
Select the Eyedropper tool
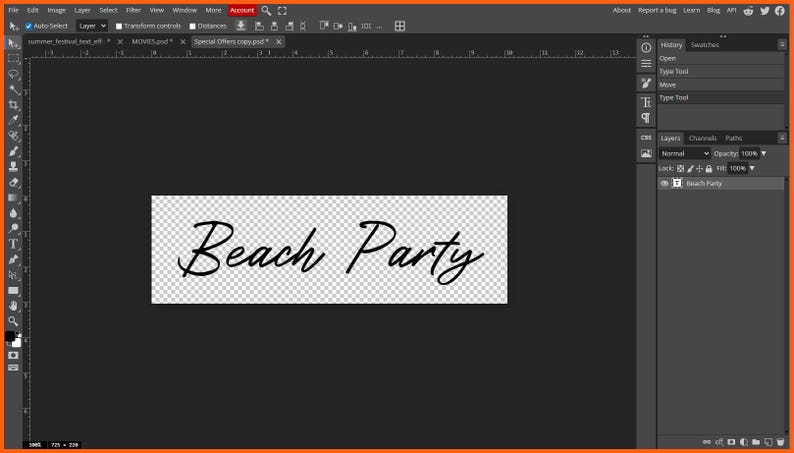pyautogui.click(x=14, y=120)
